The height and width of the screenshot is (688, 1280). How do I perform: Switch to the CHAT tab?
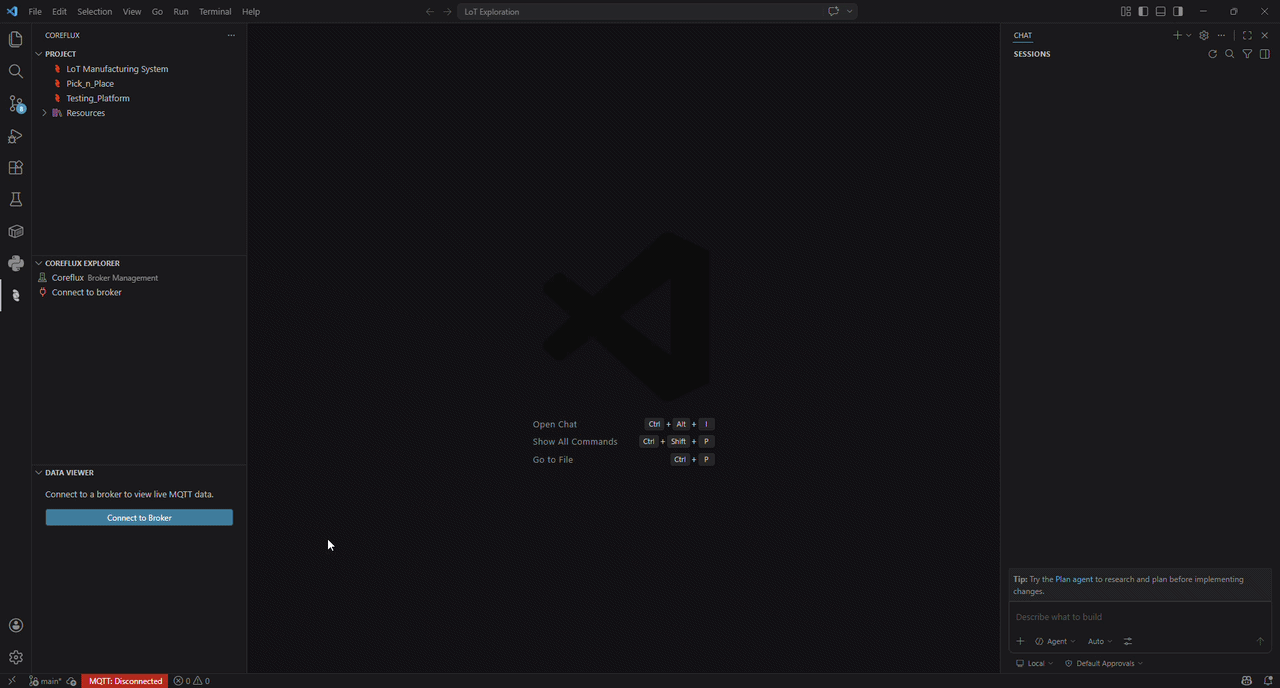[1022, 35]
